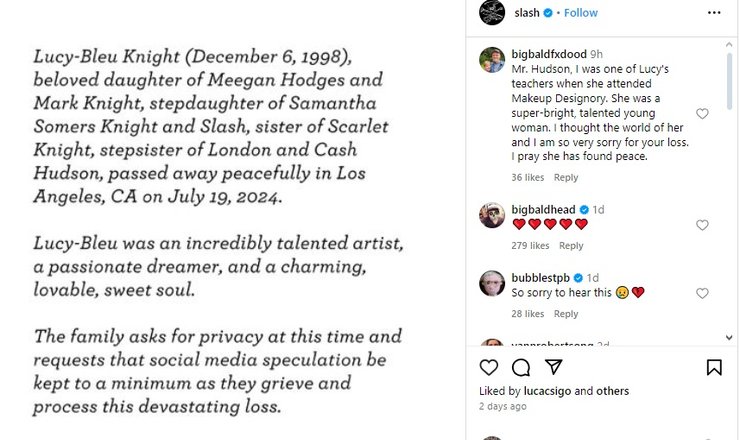This screenshot has width=740, height=440.
Task: Like bigbaldfxdood's comment
Action: pyautogui.click(x=702, y=114)
